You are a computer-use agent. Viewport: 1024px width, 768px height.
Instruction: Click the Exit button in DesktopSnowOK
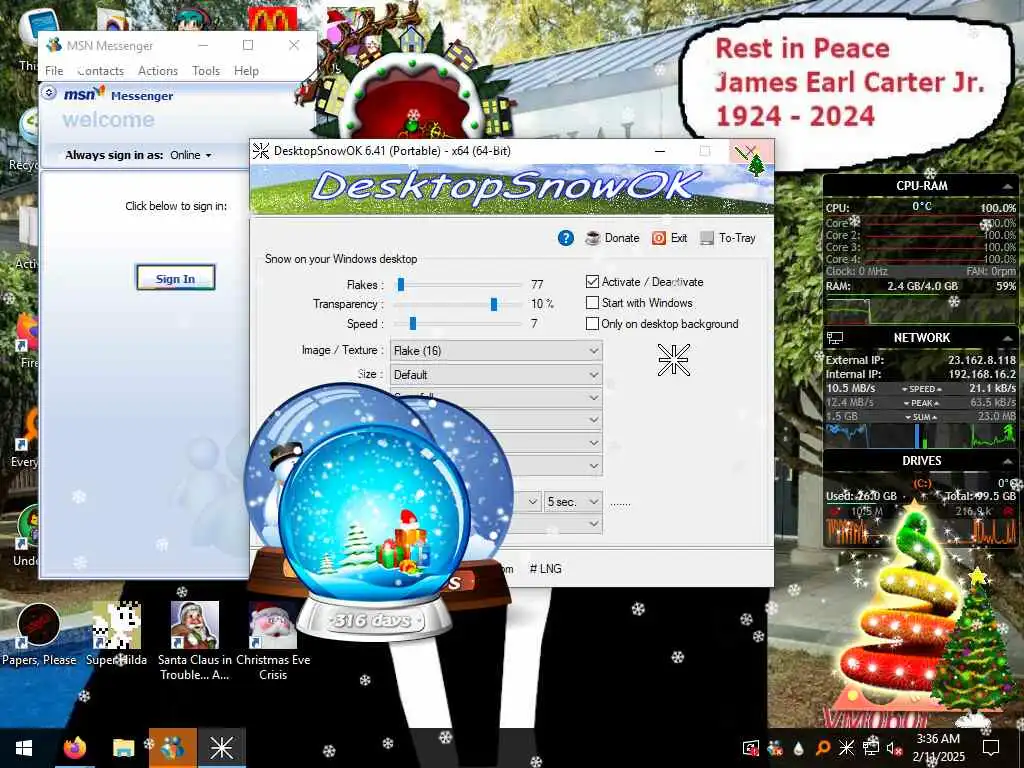click(670, 238)
